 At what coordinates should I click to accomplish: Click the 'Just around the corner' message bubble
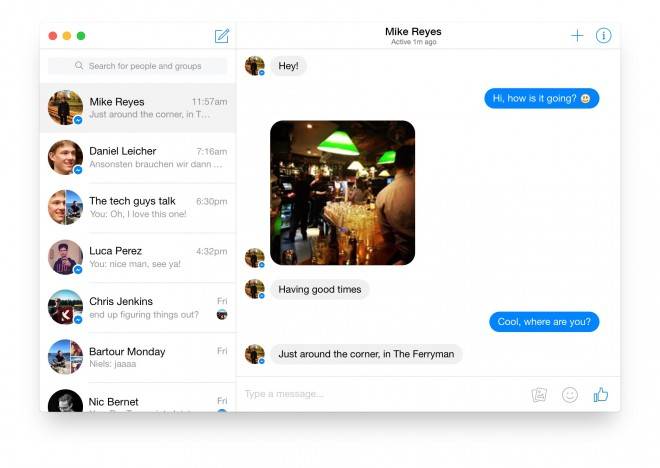[x=366, y=354]
